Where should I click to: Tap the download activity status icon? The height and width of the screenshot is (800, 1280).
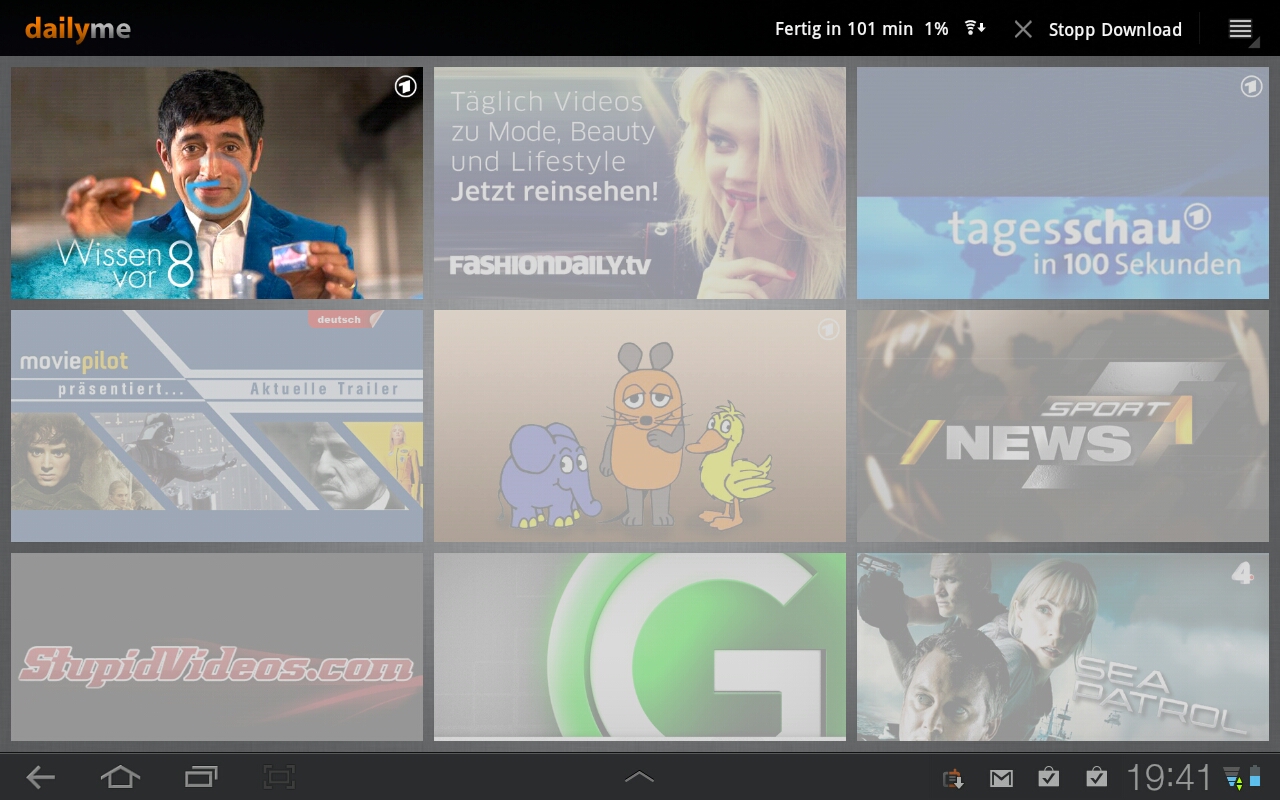point(975,28)
